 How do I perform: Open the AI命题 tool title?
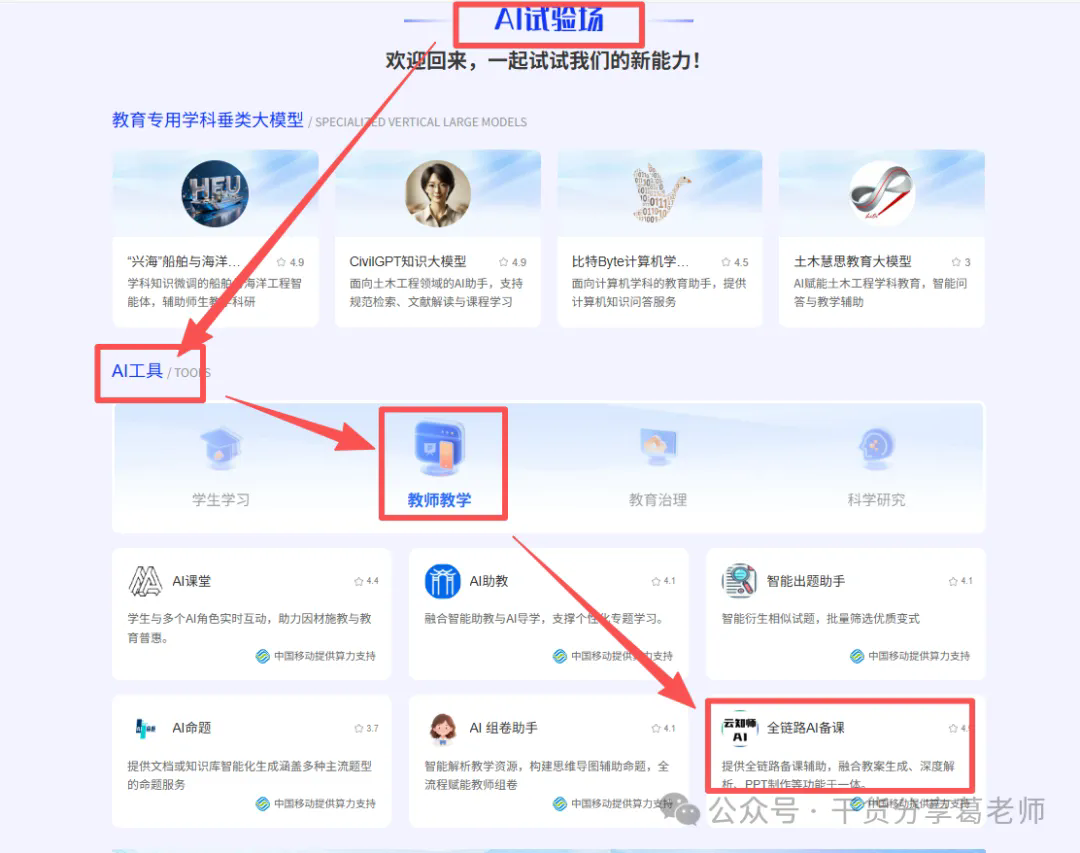coord(191,728)
